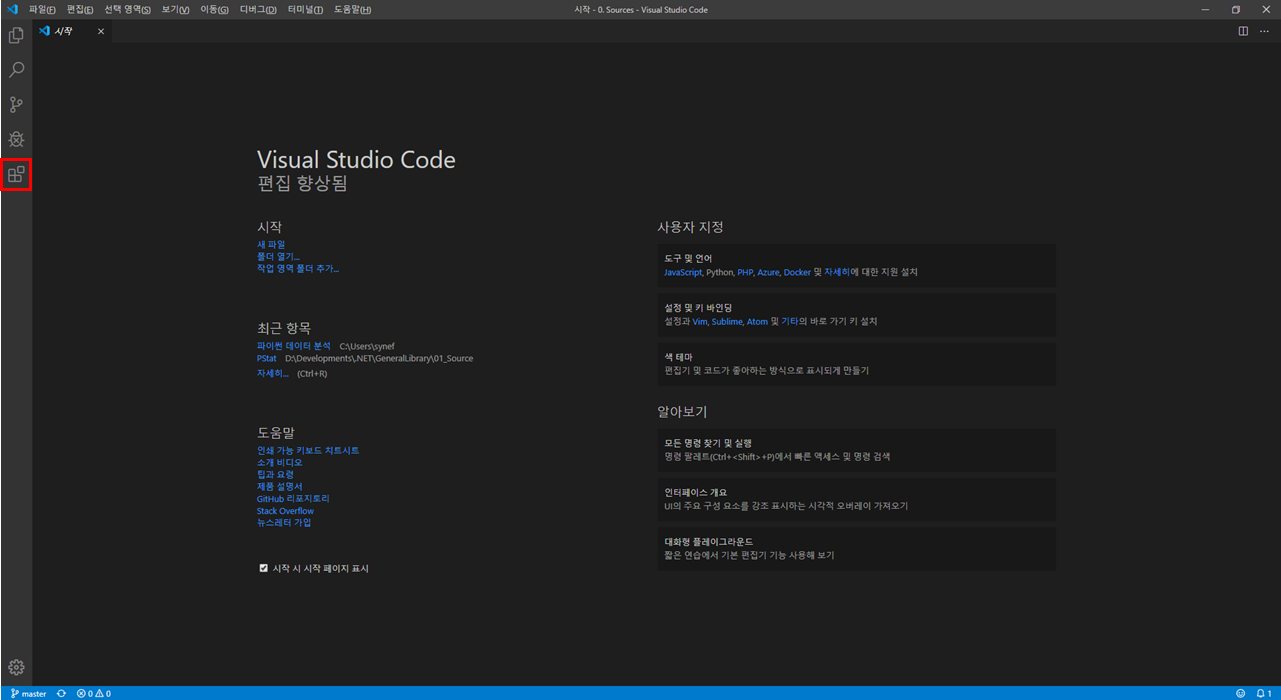The height and width of the screenshot is (700, 1281).
Task: Open the Source Control view icon
Action: 16,104
